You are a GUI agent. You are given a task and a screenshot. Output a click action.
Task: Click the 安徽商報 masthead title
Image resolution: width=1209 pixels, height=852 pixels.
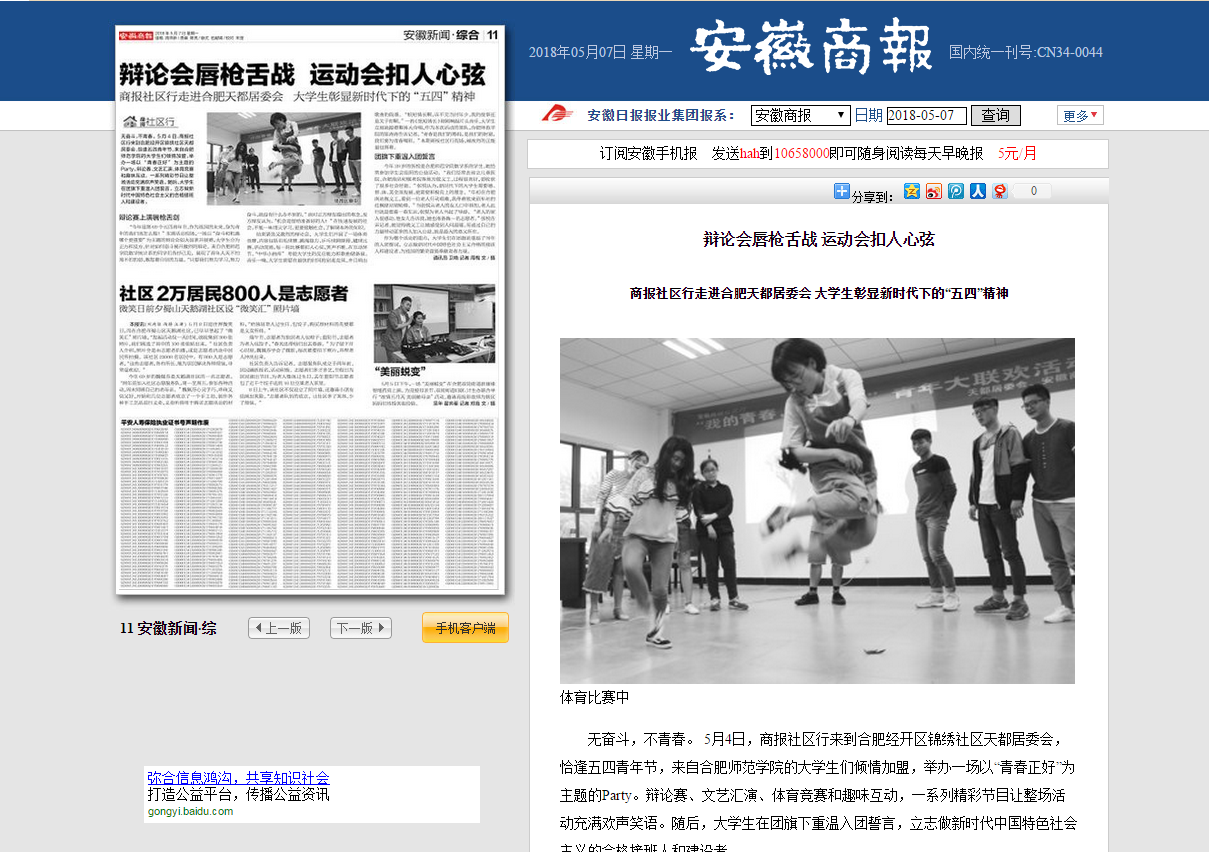(x=810, y=50)
